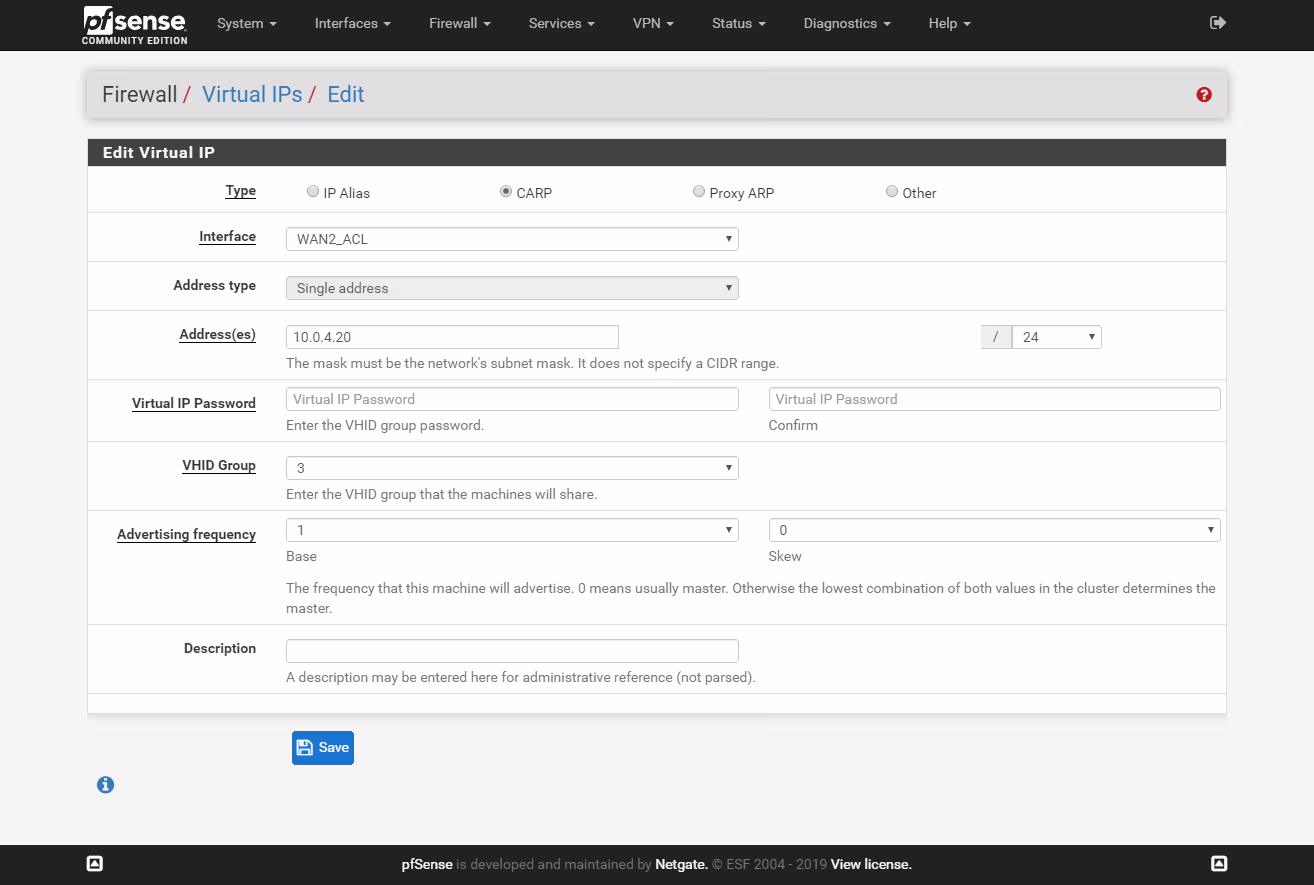Open the Diagnostics menu
Viewport: 1314px width, 885px height.
[846, 23]
